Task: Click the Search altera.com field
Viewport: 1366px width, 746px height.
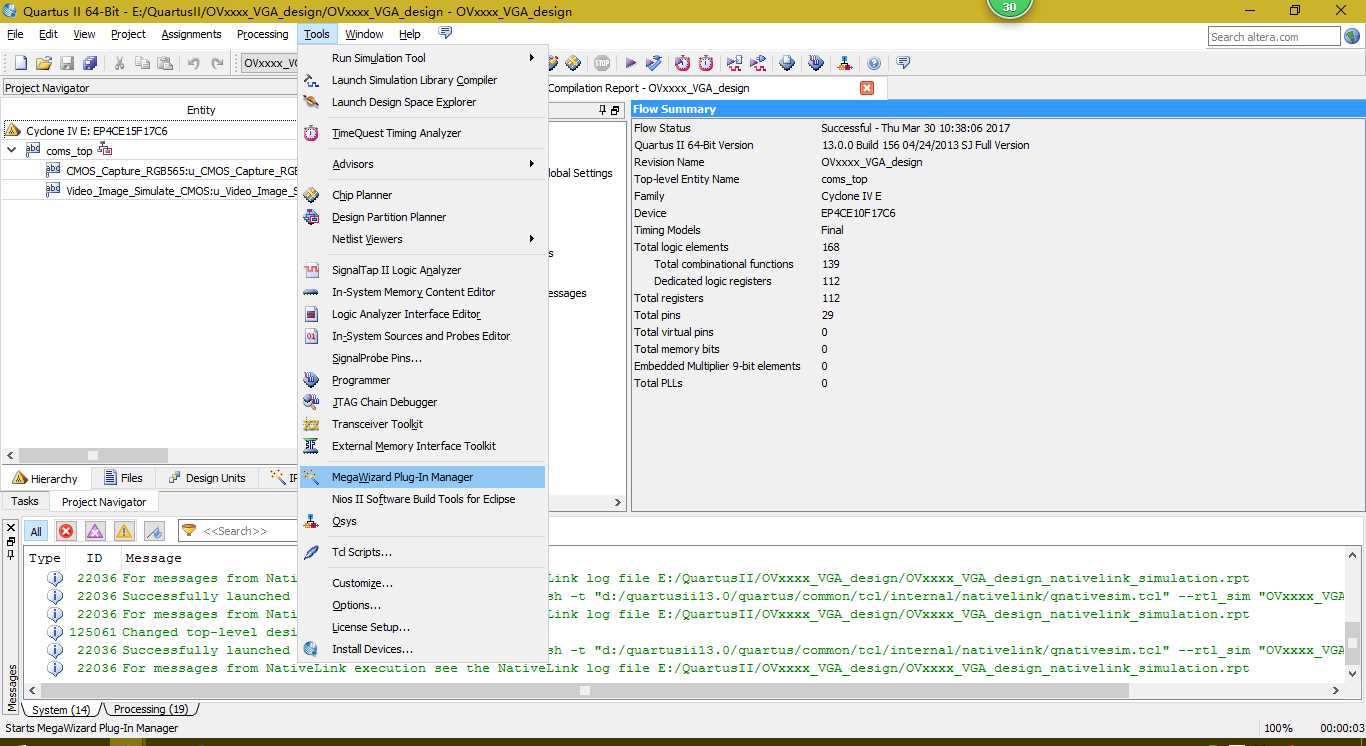Action: tap(1273, 37)
